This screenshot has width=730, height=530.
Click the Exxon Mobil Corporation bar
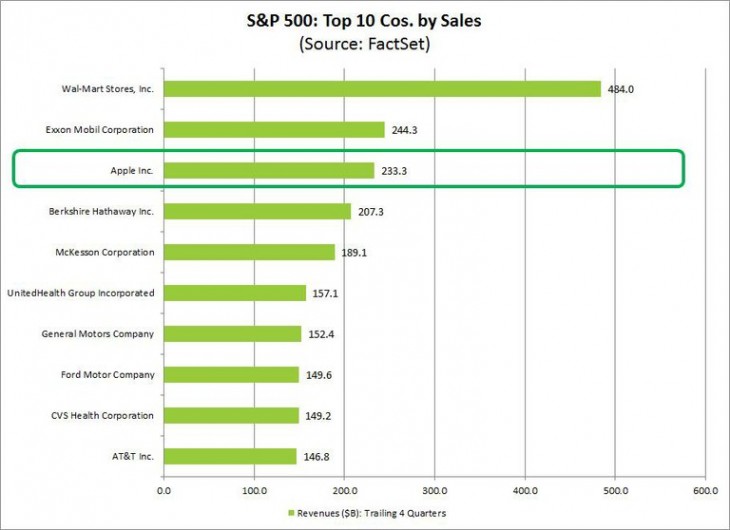click(274, 130)
